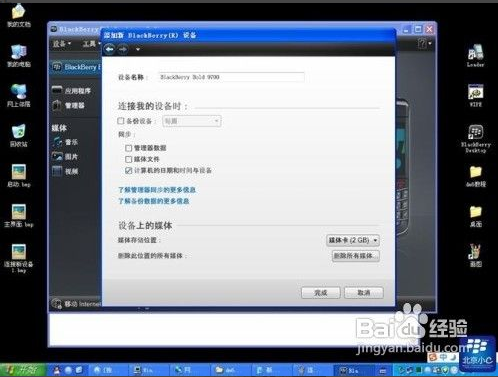
Task: Edit the device name field BlackBerry Bold 9700
Action: [x=231, y=77]
